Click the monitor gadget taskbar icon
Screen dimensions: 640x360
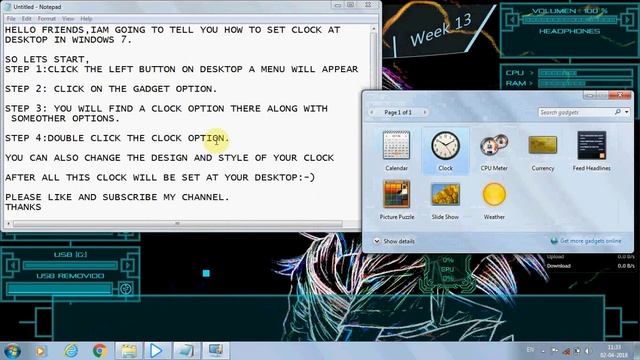click(x=216, y=351)
